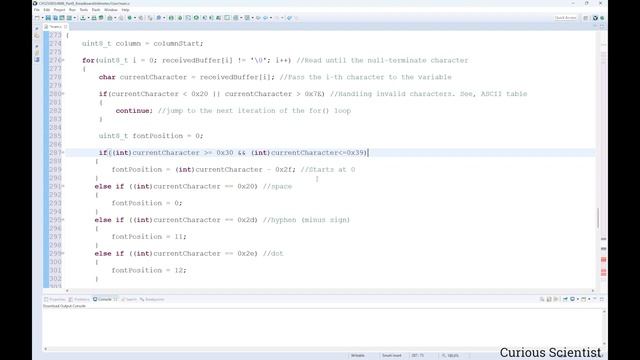Collapse the if block at line 280
The height and width of the screenshot is (360, 640).
(x=63, y=94)
